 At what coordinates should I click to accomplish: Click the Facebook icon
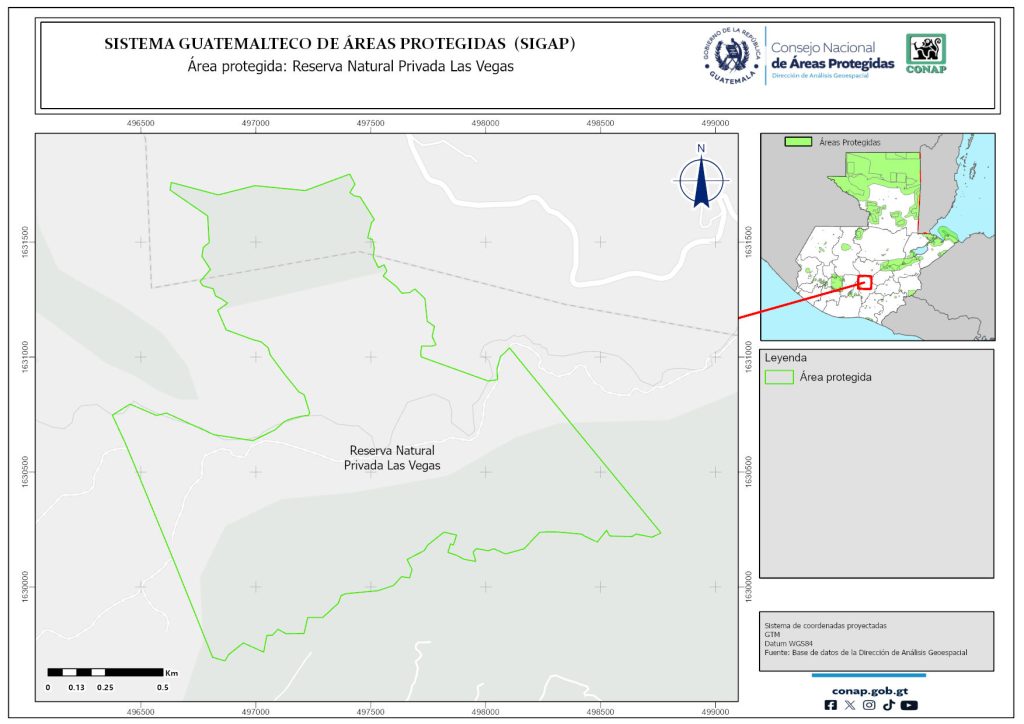tap(831, 705)
